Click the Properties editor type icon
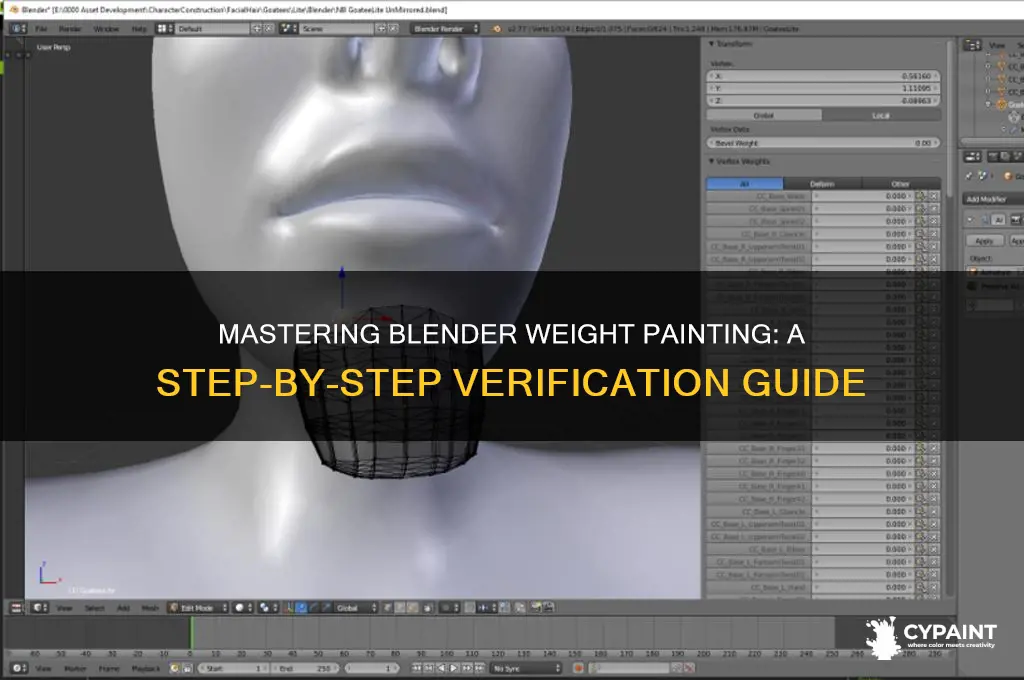This screenshot has width=1024, height=680. (972, 157)
